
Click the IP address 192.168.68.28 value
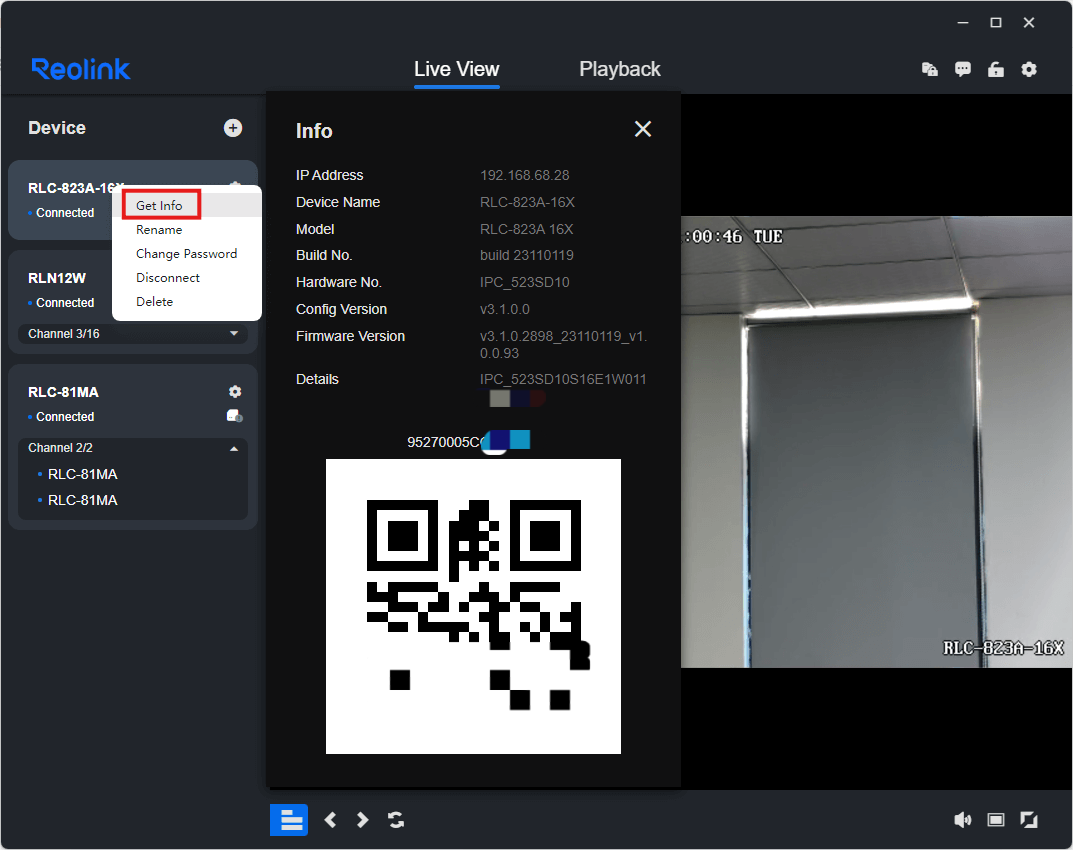(x=525, y=175)
